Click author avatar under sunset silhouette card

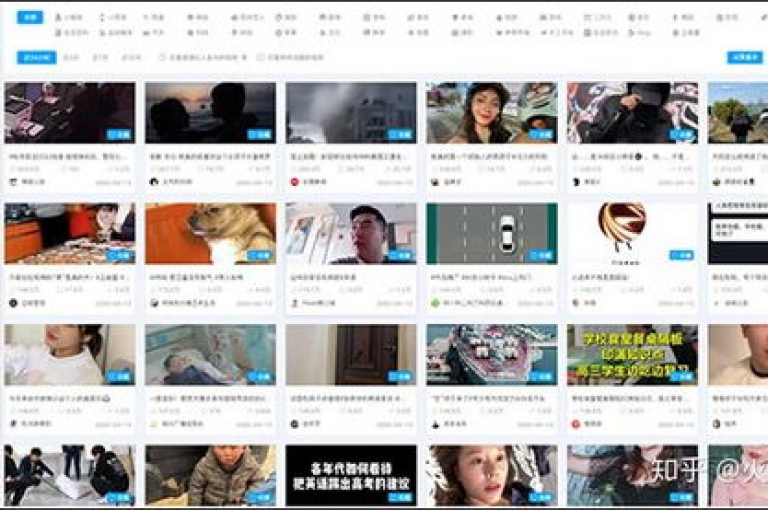click(x=154, y=182)
